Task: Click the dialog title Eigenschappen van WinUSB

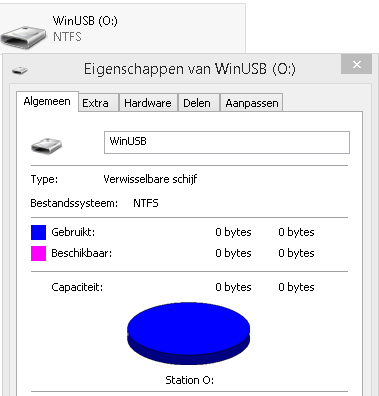Action: click(189, 69)
